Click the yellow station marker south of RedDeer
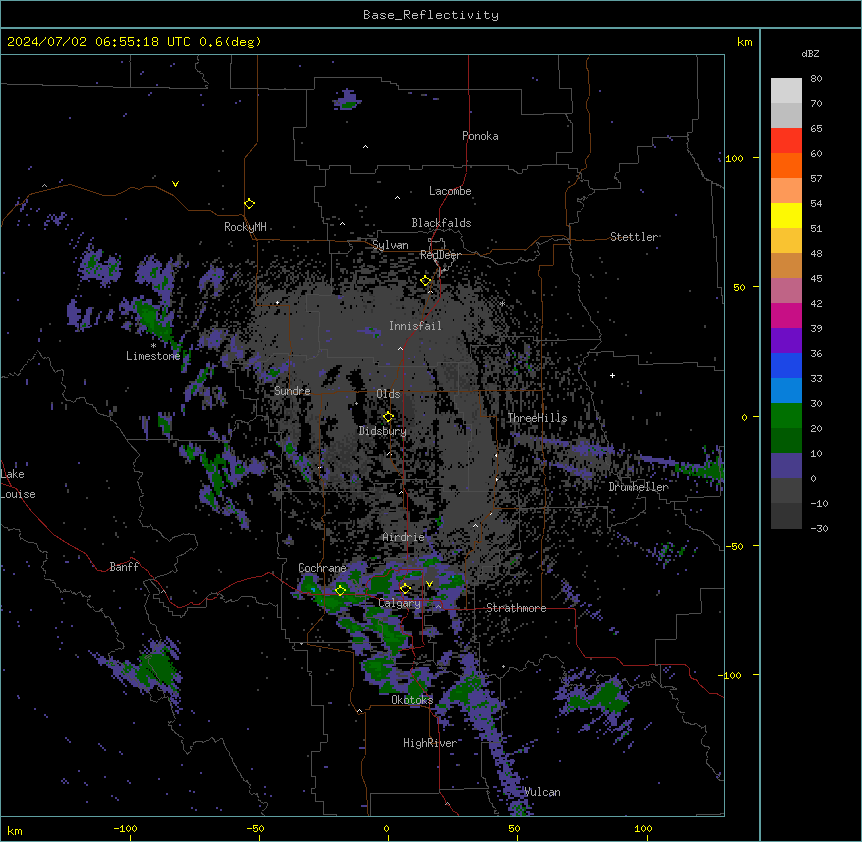The height and width of the screenshot is (842, 862). (x=426, y=281)
